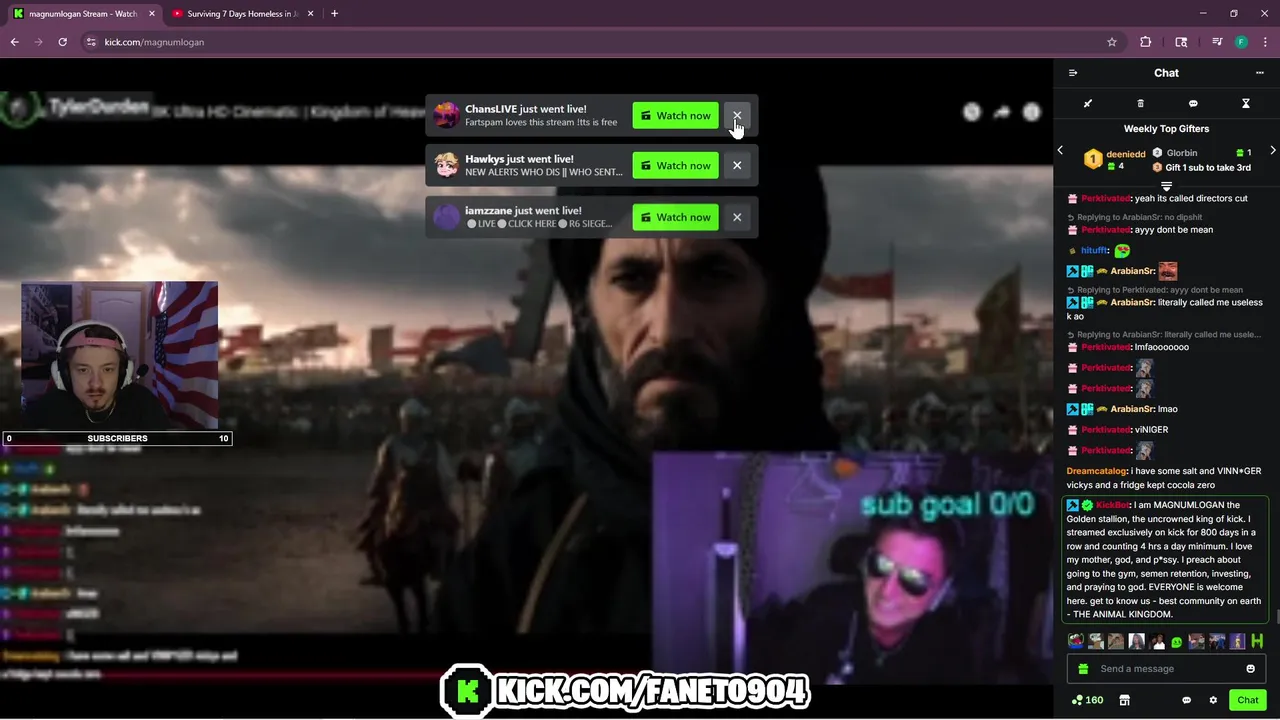Bookmark this page with star icon
This screenshot has height=720, width=1280.
[x=1111, y=42]
